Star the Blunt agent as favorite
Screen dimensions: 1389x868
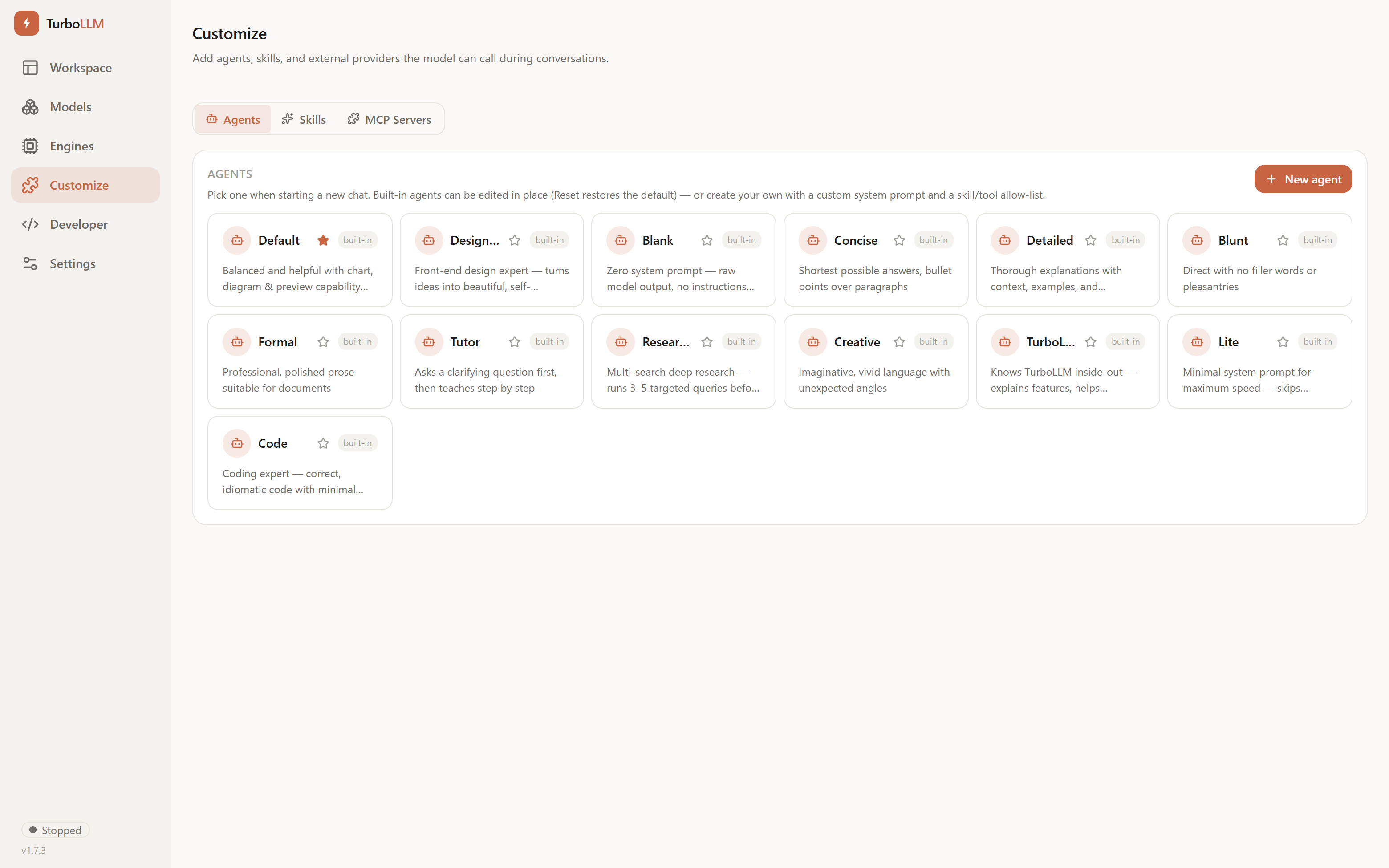pos(1283,240)
